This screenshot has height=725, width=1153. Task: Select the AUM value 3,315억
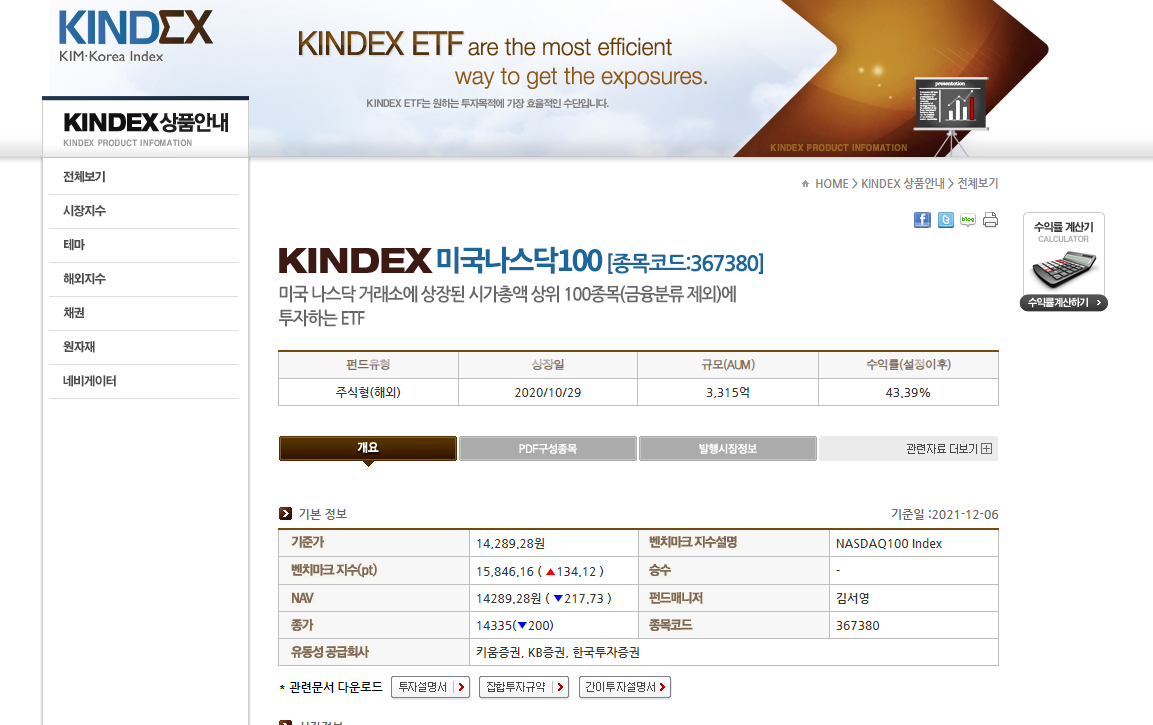(x=728, y=393)
